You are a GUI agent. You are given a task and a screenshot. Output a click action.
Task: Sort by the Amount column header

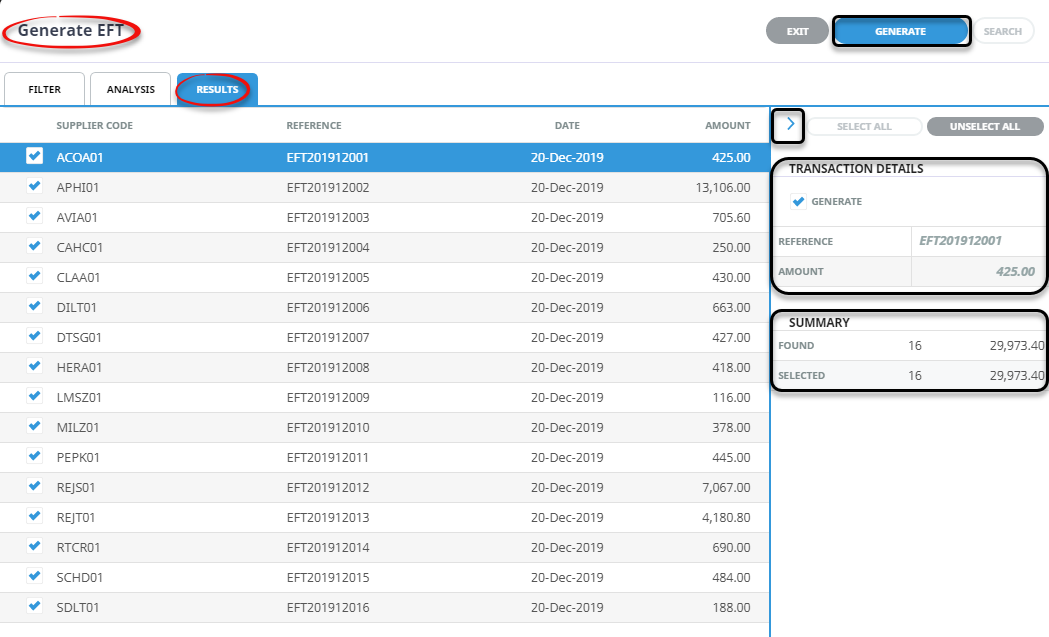coord(727,126)
